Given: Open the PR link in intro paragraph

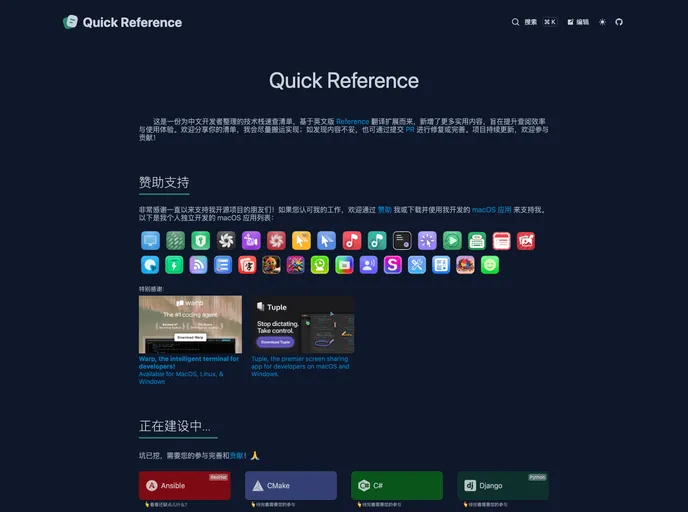Looking at the screenshot, I should pyautogui.click(x=410, y=129).
